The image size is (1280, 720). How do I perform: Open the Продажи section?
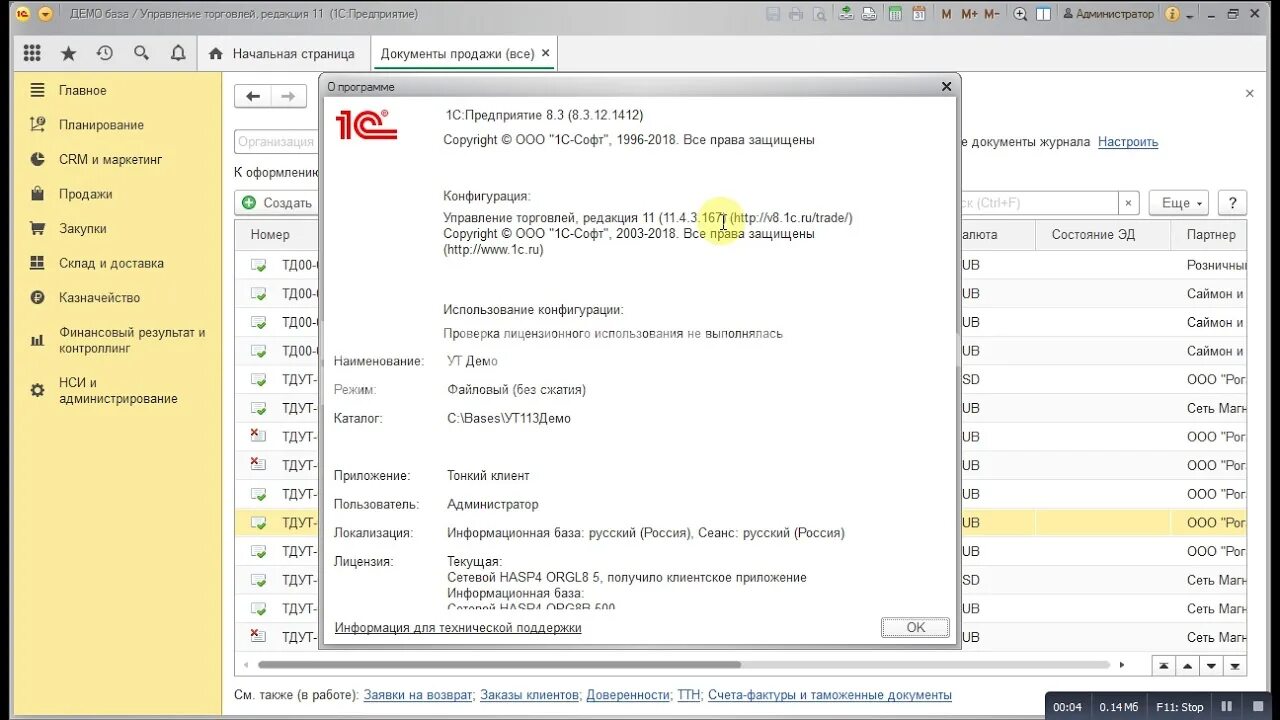click(85, 194)
